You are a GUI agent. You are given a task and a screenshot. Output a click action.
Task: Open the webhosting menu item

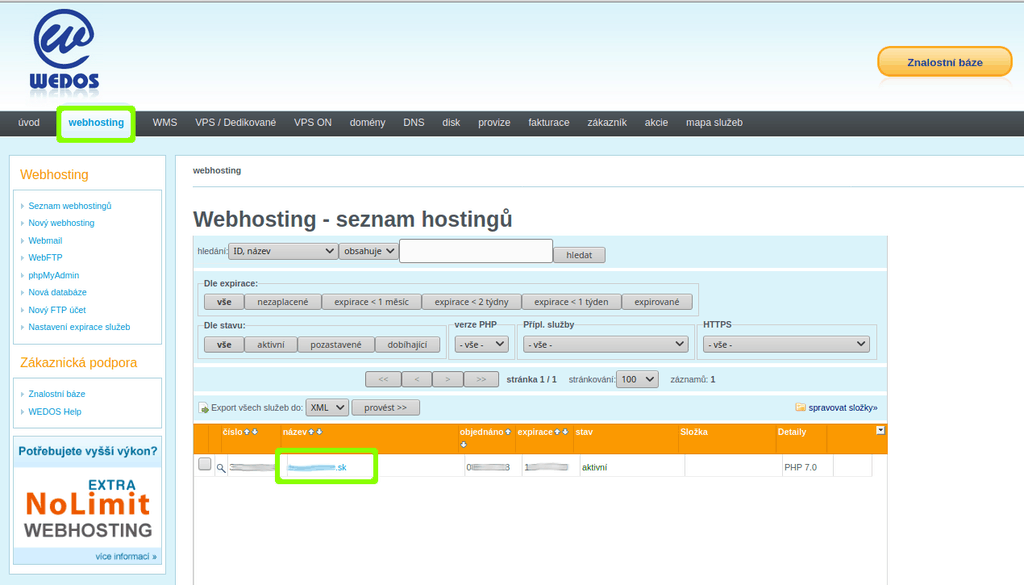(x=96, y=123)
